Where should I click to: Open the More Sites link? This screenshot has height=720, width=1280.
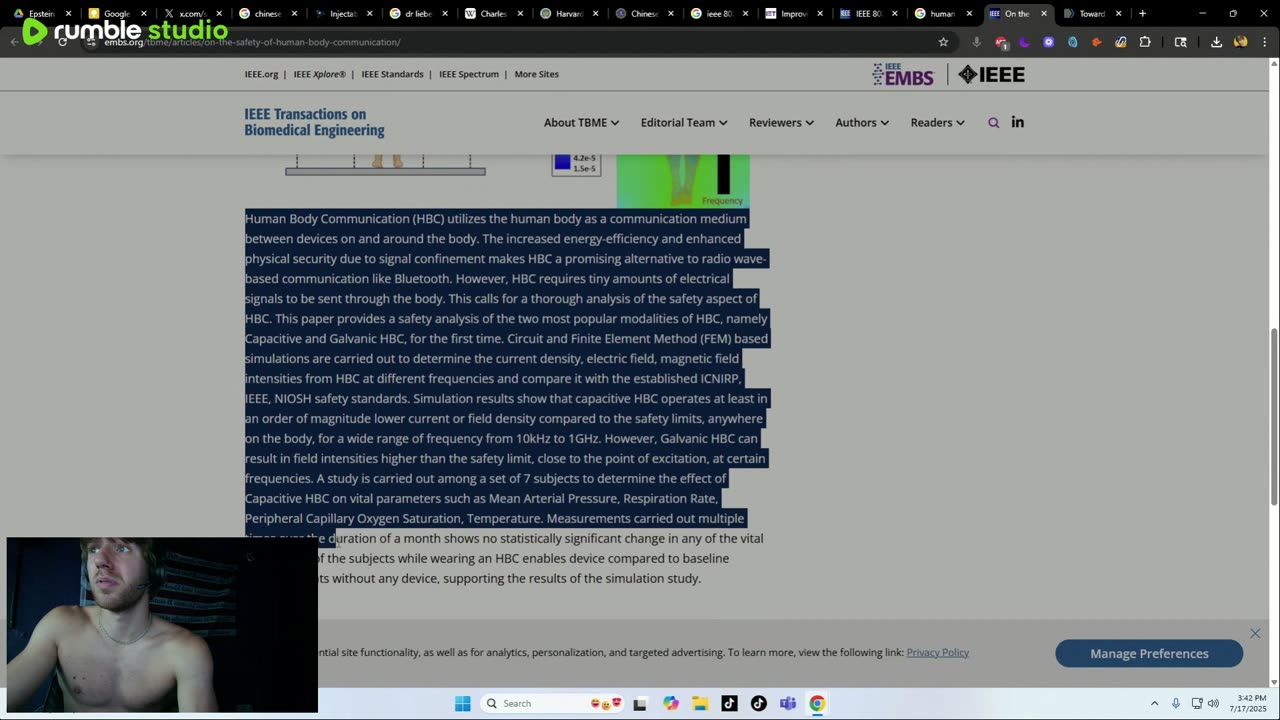pyautogui.click(x=537, y=74)
